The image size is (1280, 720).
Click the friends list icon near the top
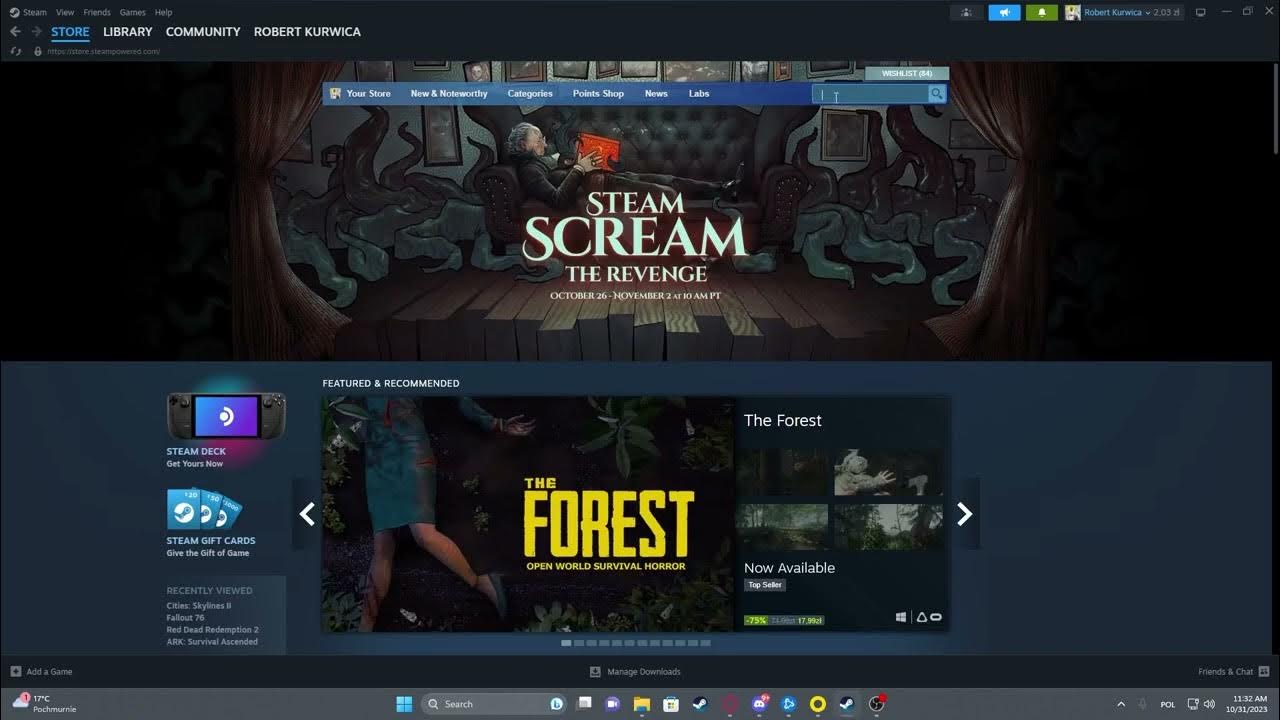pos(965,11)
